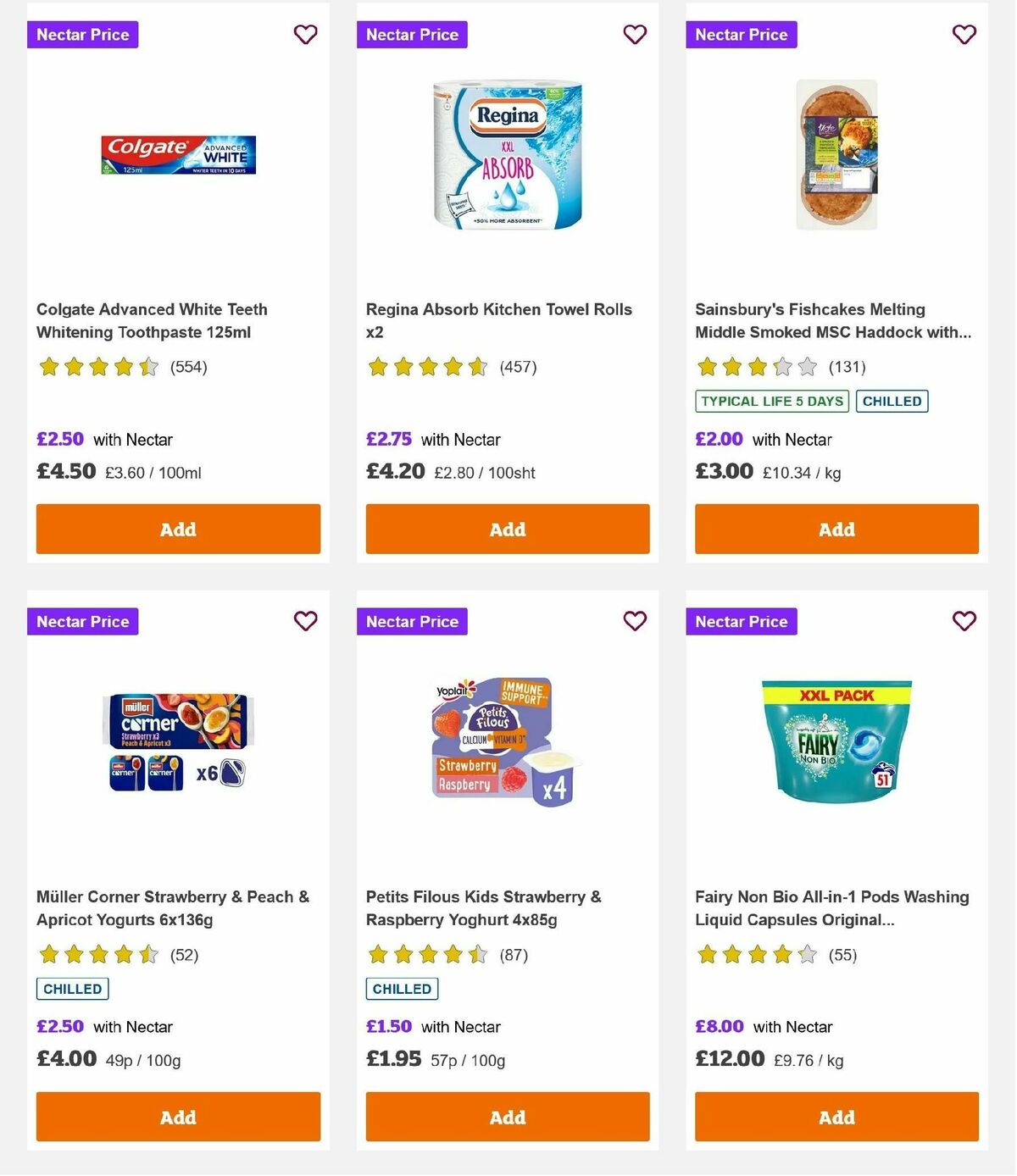This screenshot has height=1176, width=1017.
Task: Click the Nectar Price badge above Fairy pods
Action: (742, 621)
